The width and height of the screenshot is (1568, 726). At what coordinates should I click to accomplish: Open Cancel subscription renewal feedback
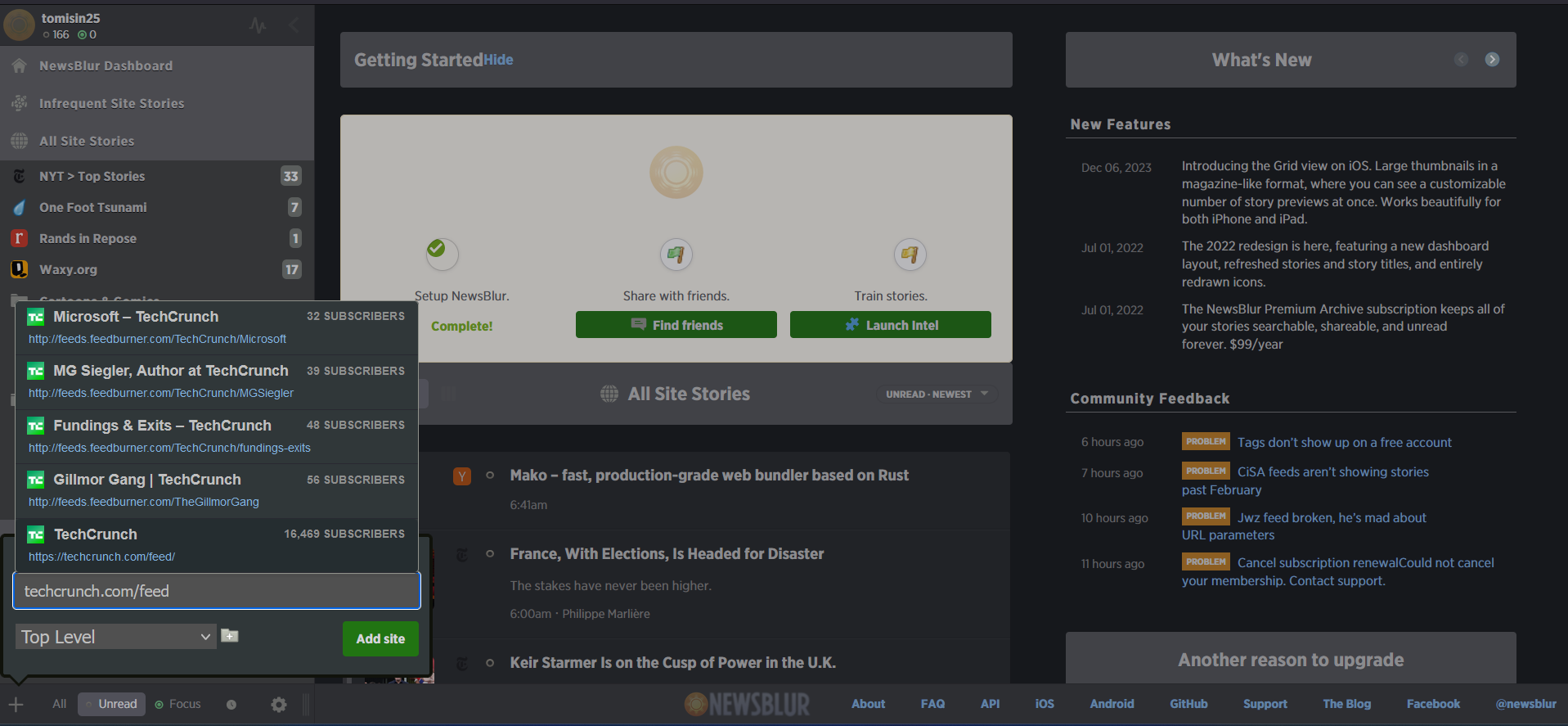[1365, 562]
